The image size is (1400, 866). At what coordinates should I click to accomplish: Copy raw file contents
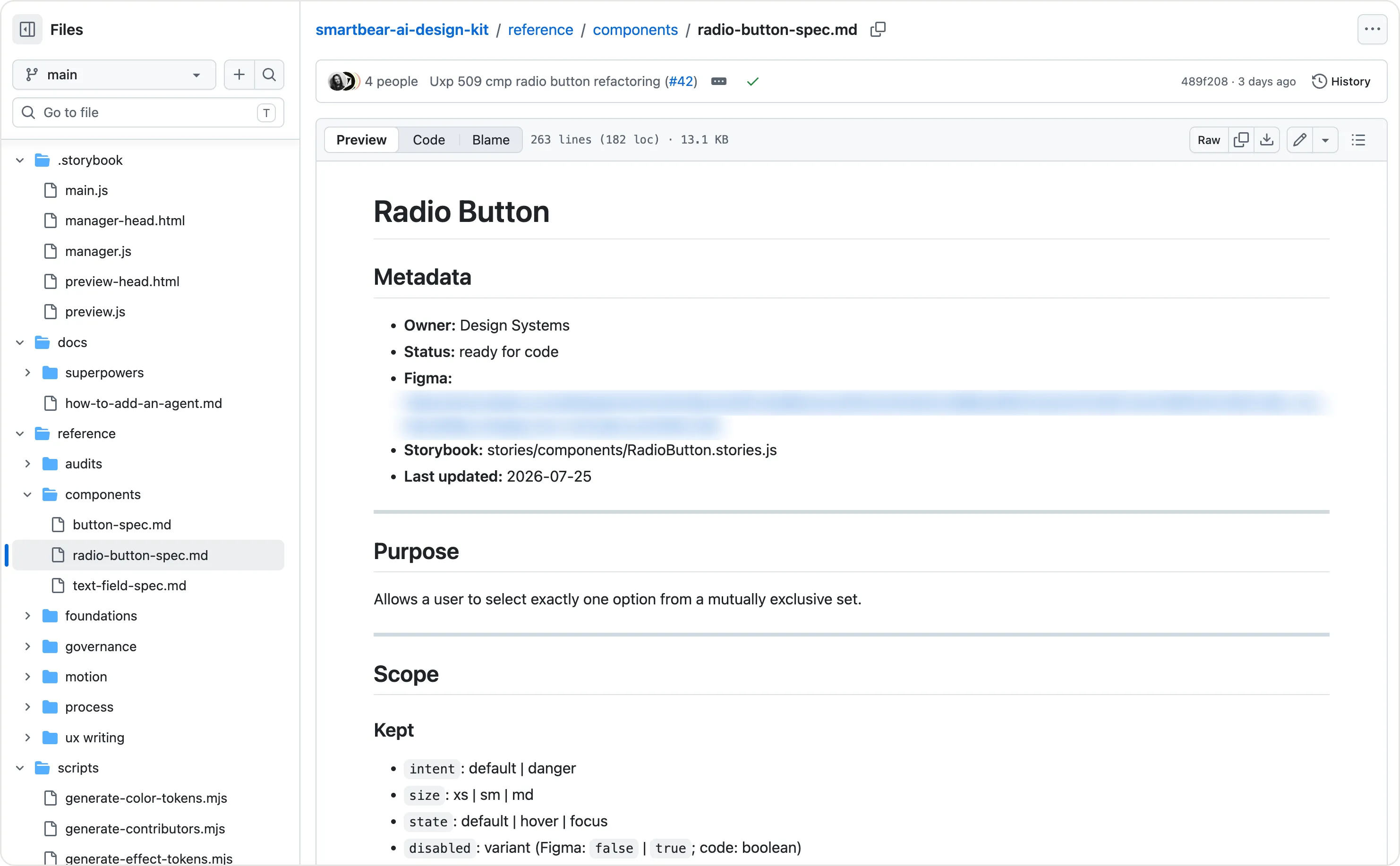coord(1241,140)
